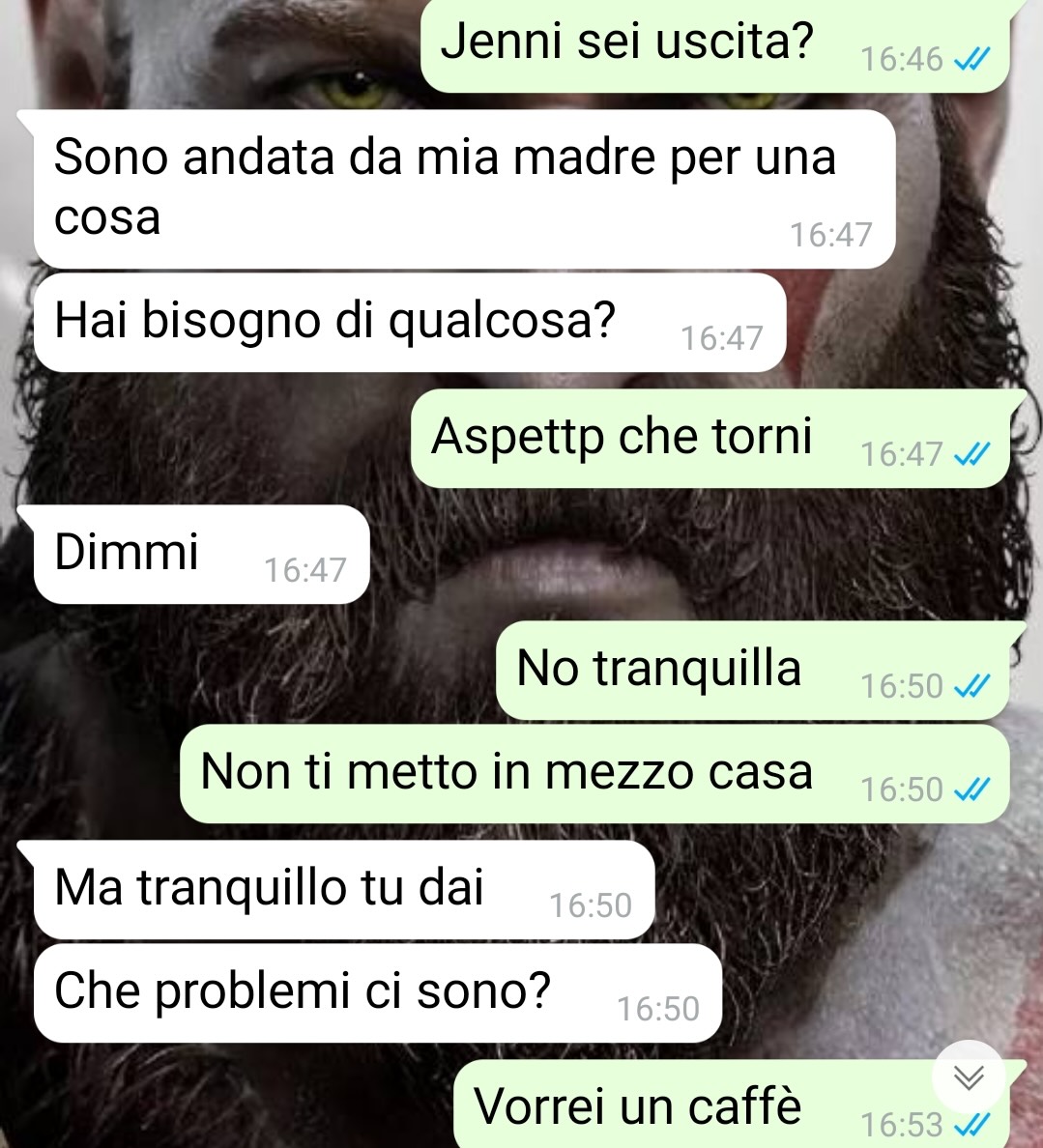
Task: Select the 'Che problemi ci sono?' message
Action: tap(378, 992)
